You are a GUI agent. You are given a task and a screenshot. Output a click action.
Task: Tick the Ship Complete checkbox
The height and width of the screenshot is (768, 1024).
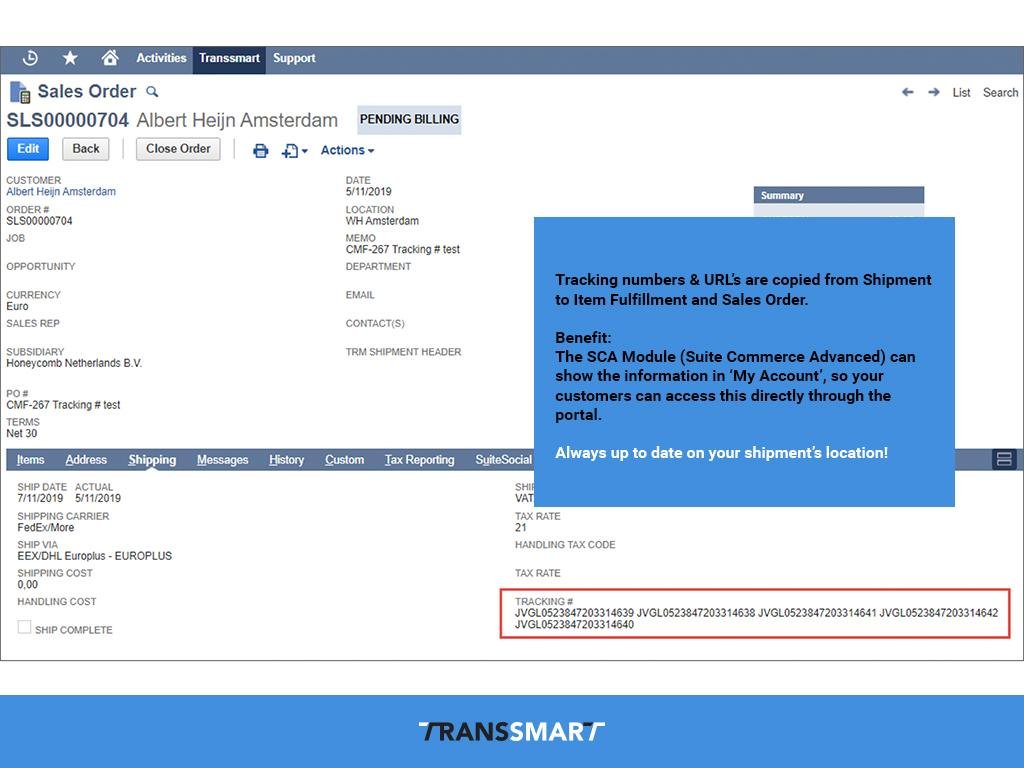pyautogui.click(x=24, y=627)
